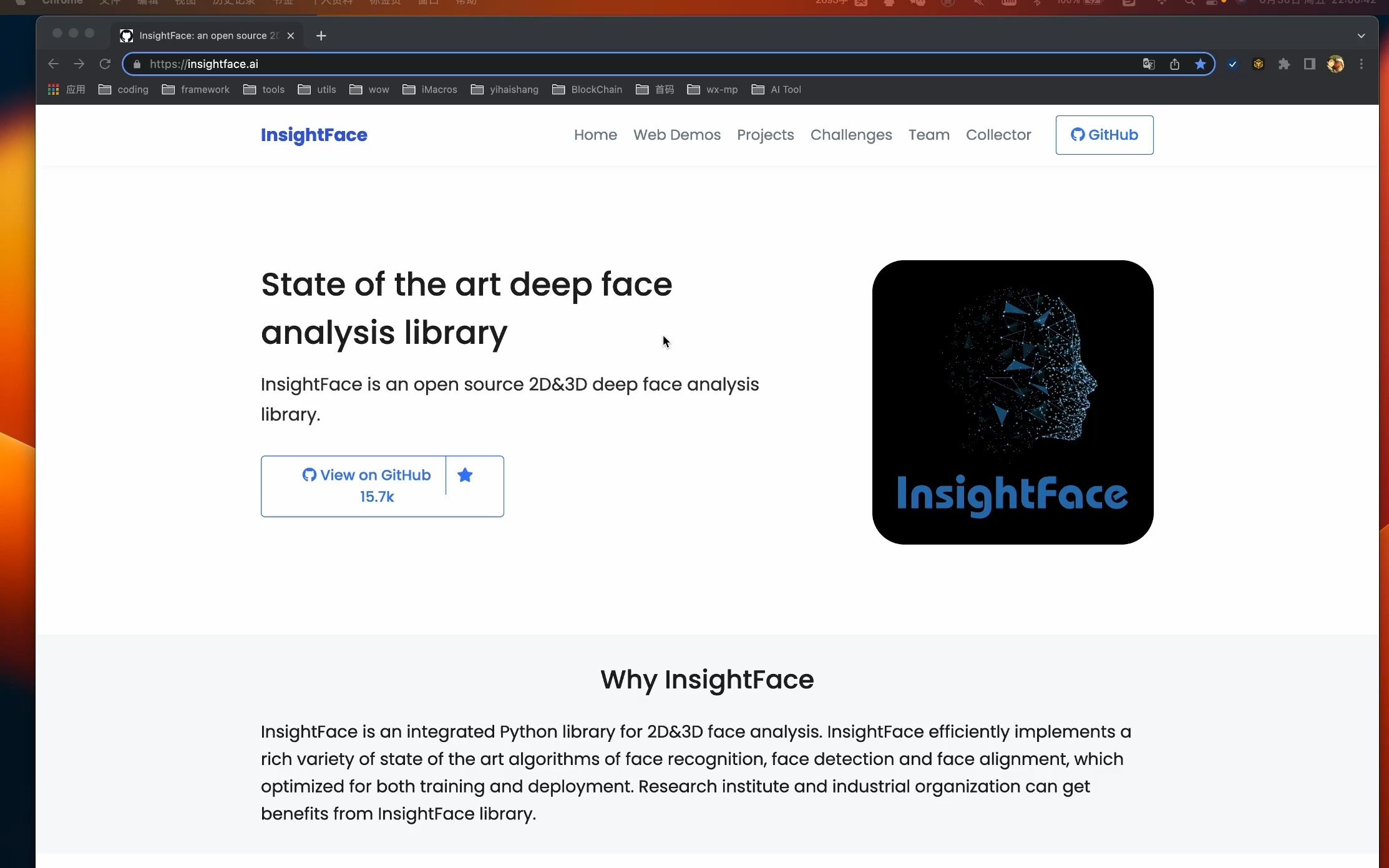Image resolution: width=1389 pixels, height=868 pixels.
Task: Click the share icon in the address bar
Action: tap(1174, 64)
